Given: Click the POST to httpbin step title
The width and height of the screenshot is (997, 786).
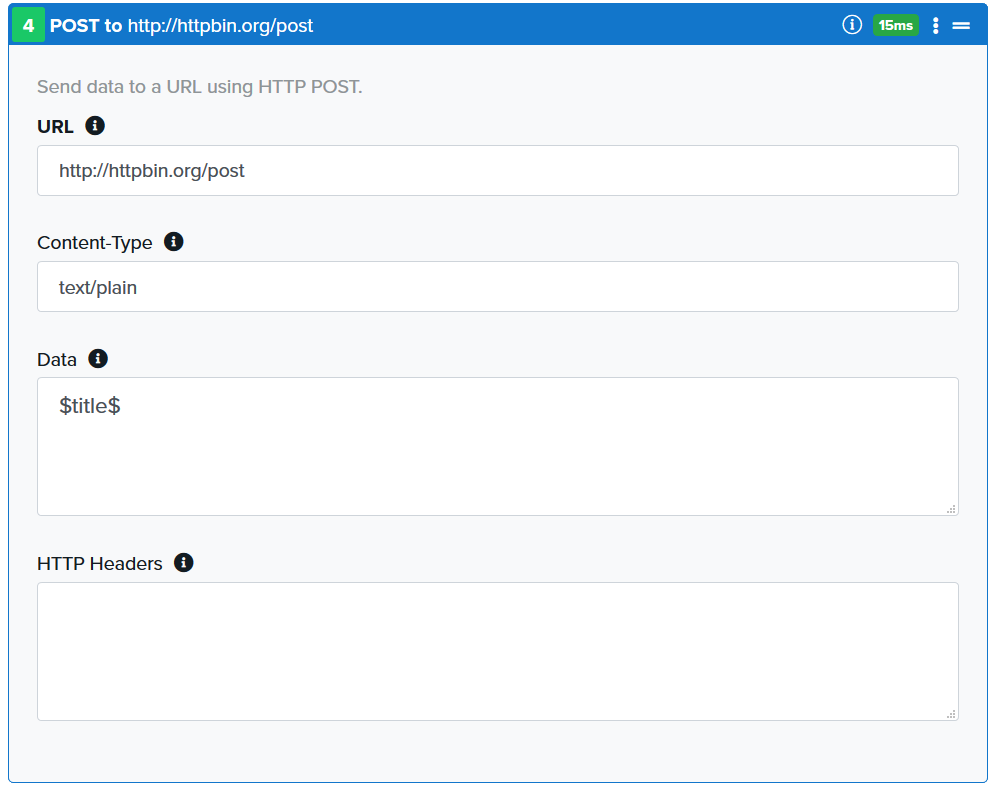Looking at the screenshot, I should point(181,25).
